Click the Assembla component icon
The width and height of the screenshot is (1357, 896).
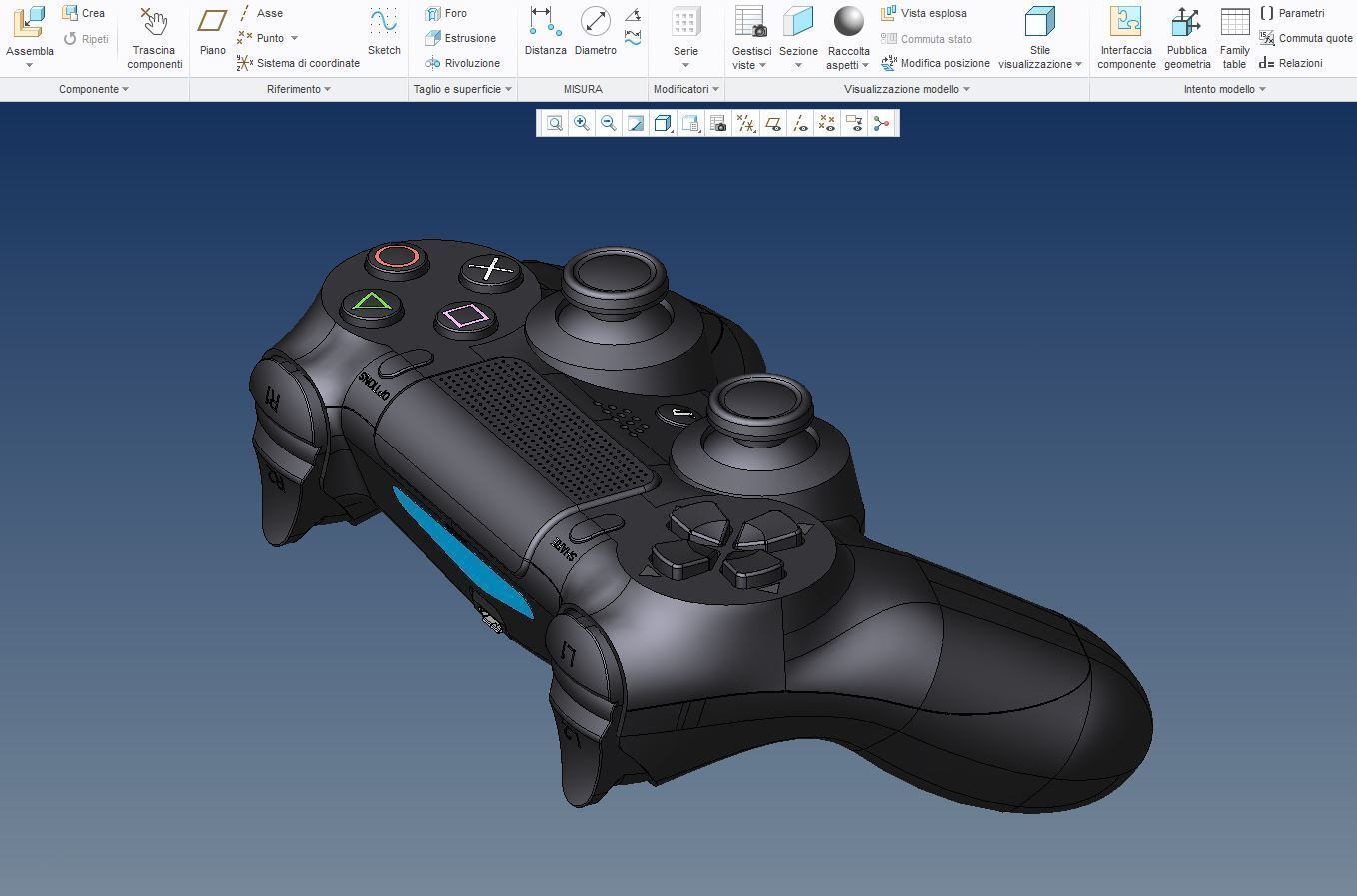point(30,23)
